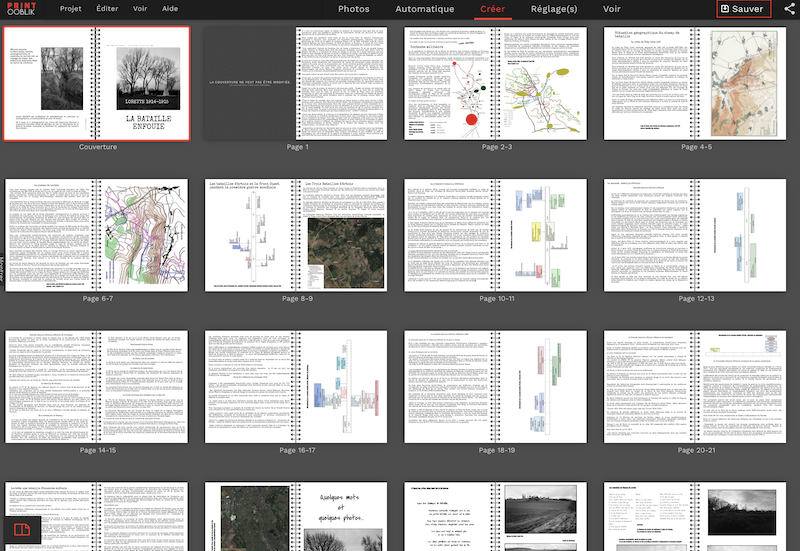The width and height of the screenshot is (800, 551).
Task: Select the Page 14-15 spread thumbnail
Action: pos(96,387)
